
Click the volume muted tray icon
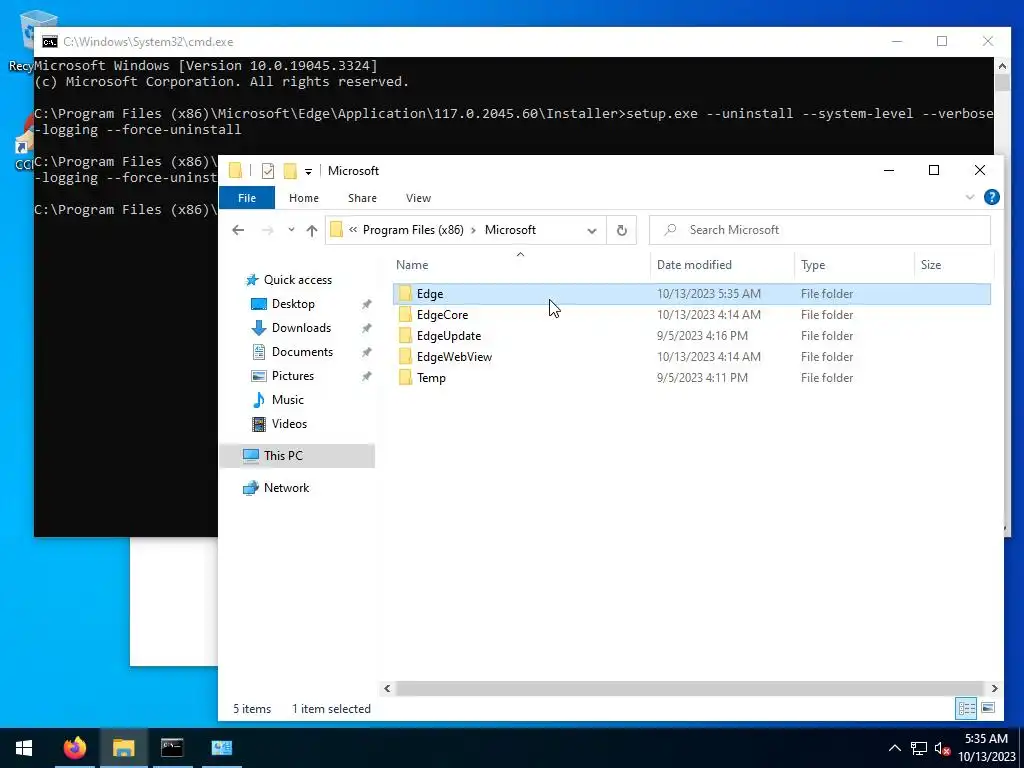point(942,748)
